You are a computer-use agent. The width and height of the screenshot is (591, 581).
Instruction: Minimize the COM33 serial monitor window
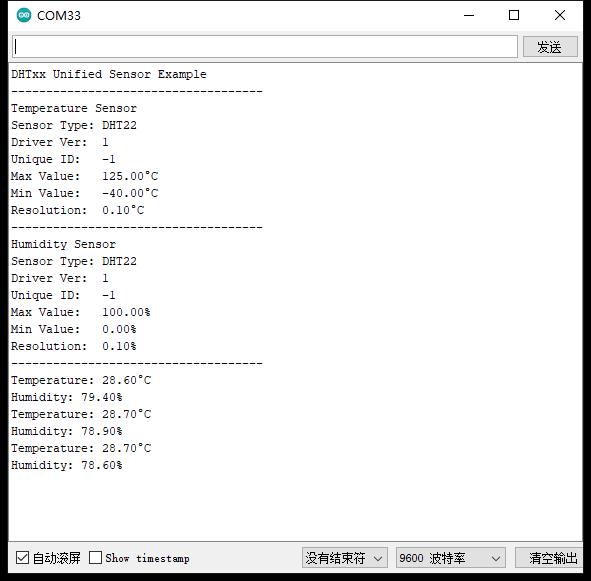(469, 15)
